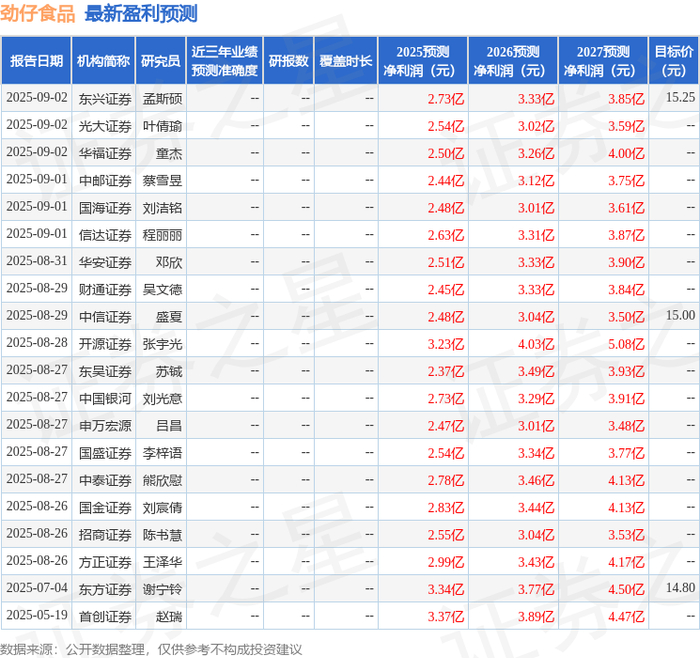Select 招商证券 institution cell
This screenshot has width=700, height=658.
105,534
